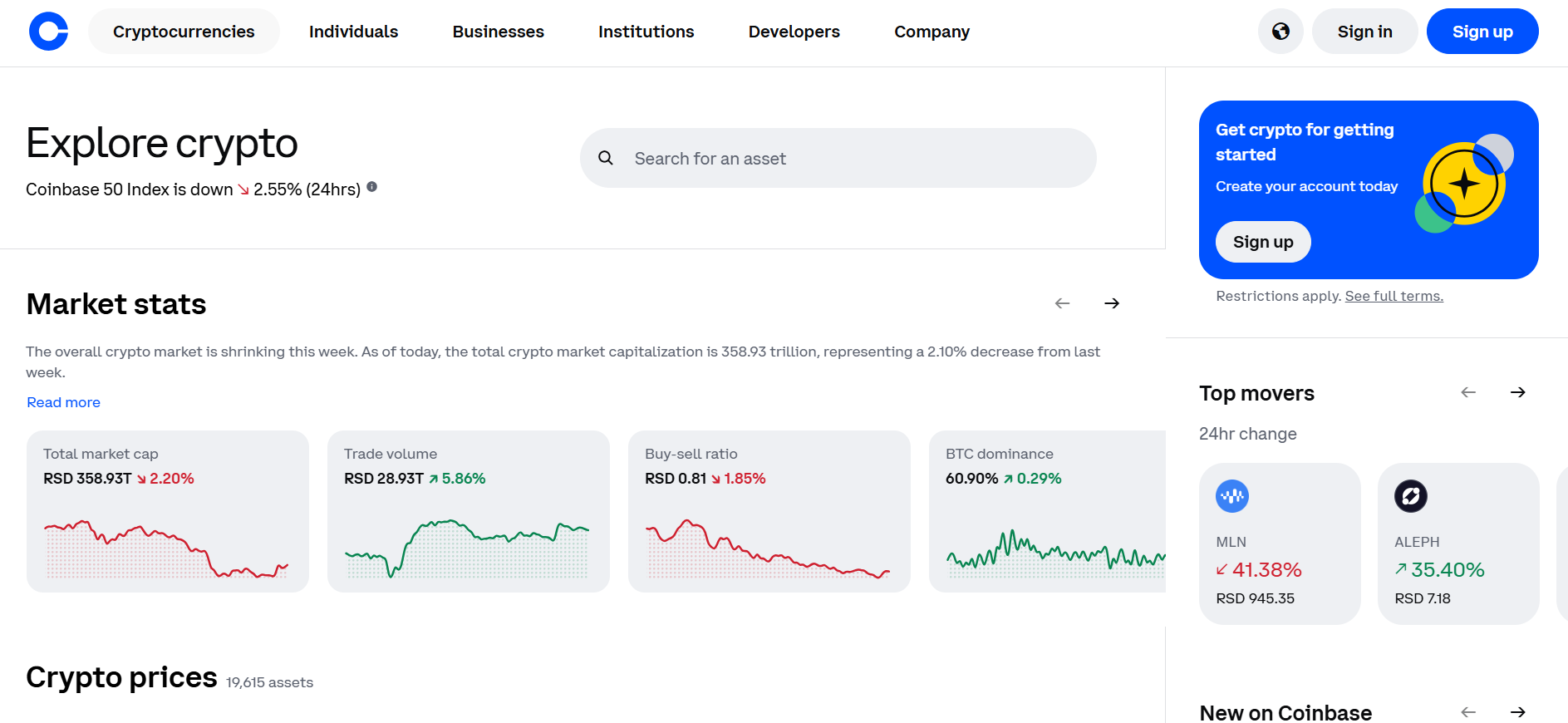Click the info icon beside Coinbase 50 Index
This screenshot has height=723, width=1568.
click(372, 187)
